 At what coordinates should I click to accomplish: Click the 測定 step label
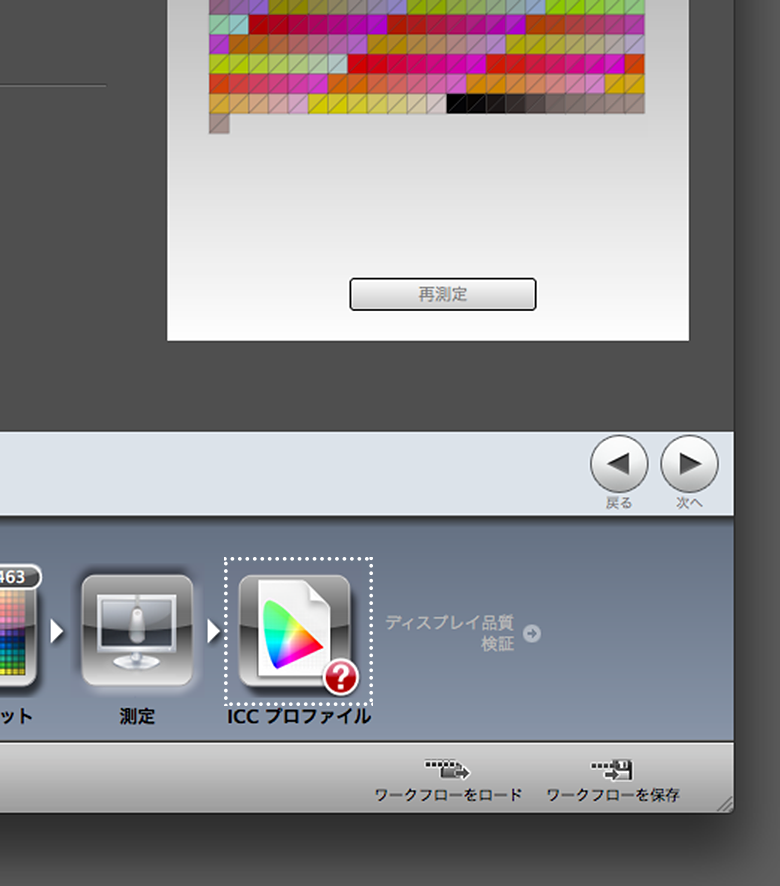tap(137, 717)
